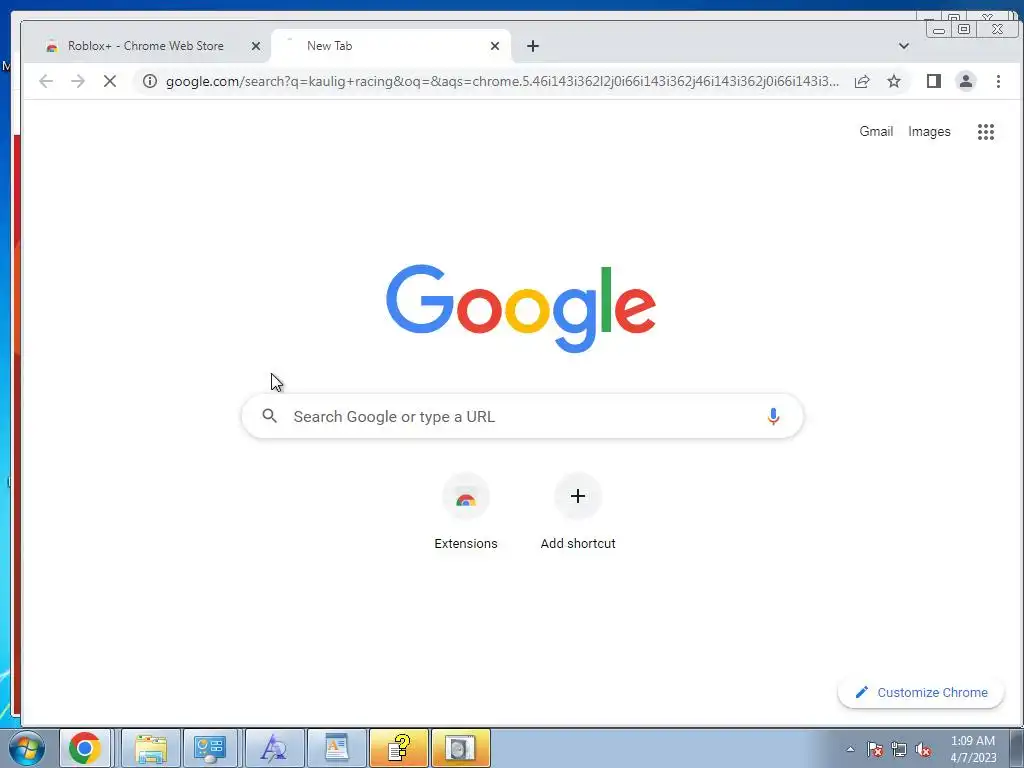Open Action Center flag in tray
The image size is (1024, 768).
tap(875, 749)
